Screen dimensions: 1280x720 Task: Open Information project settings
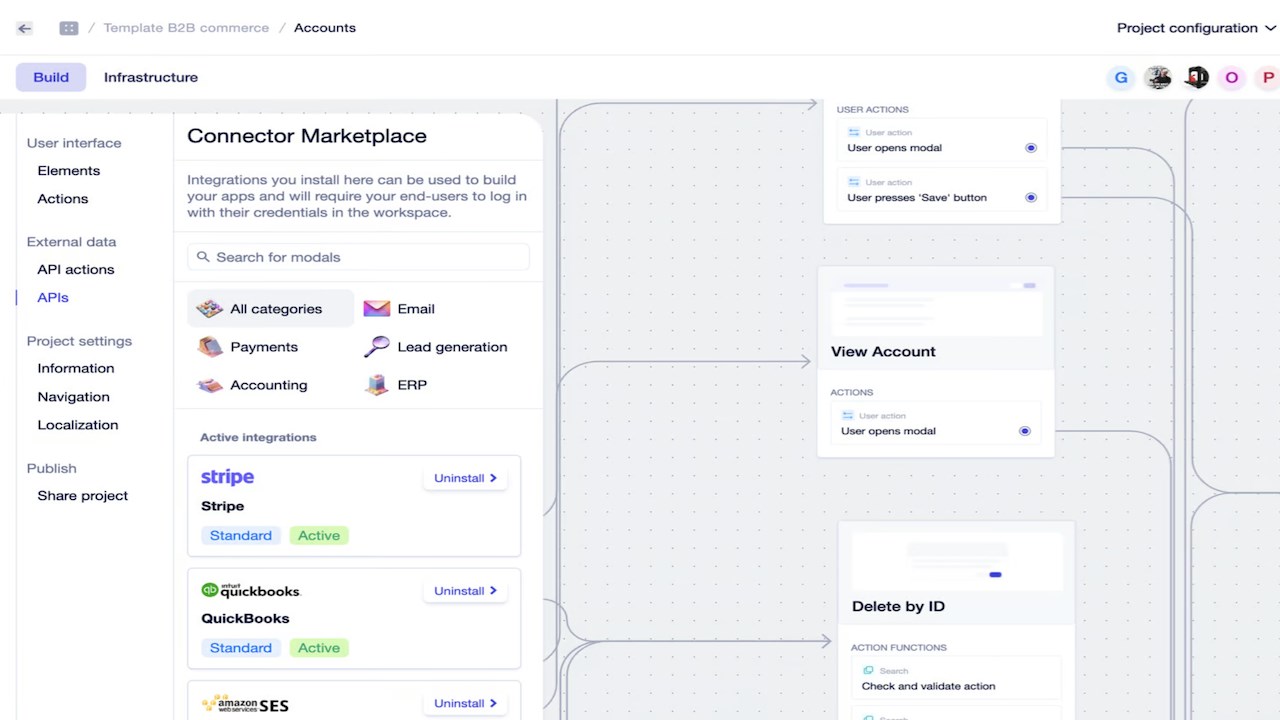[76, 369]
